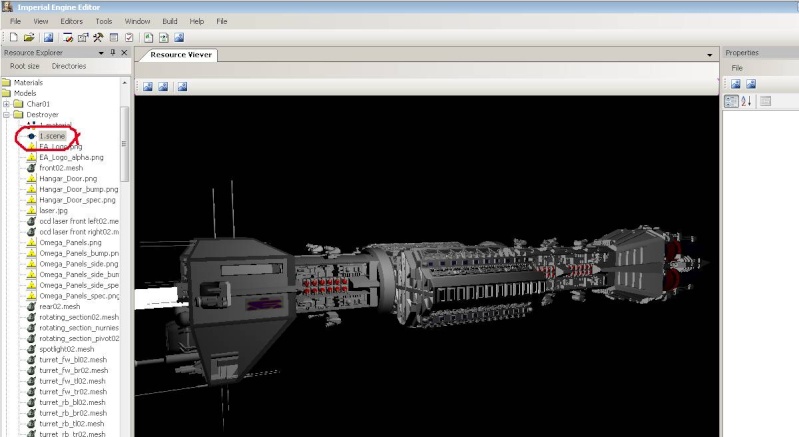Select turret_fw_bl02.mesh

73,360
